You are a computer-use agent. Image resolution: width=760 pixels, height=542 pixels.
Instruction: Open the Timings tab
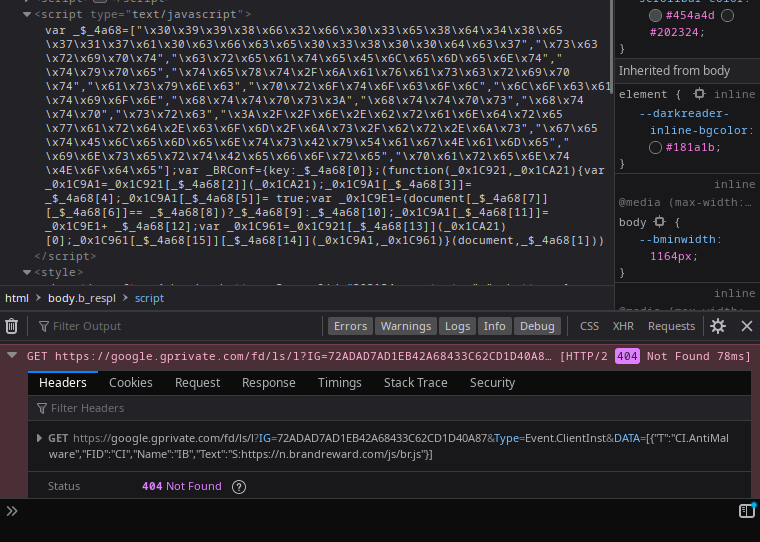coord(340,383)
